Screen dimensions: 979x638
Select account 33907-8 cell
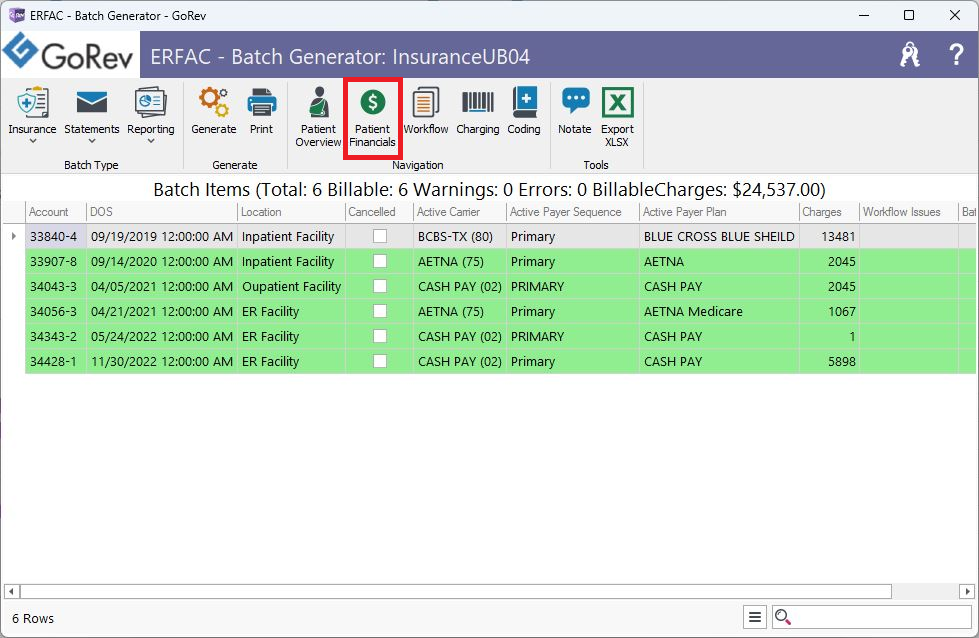point(56,261)
